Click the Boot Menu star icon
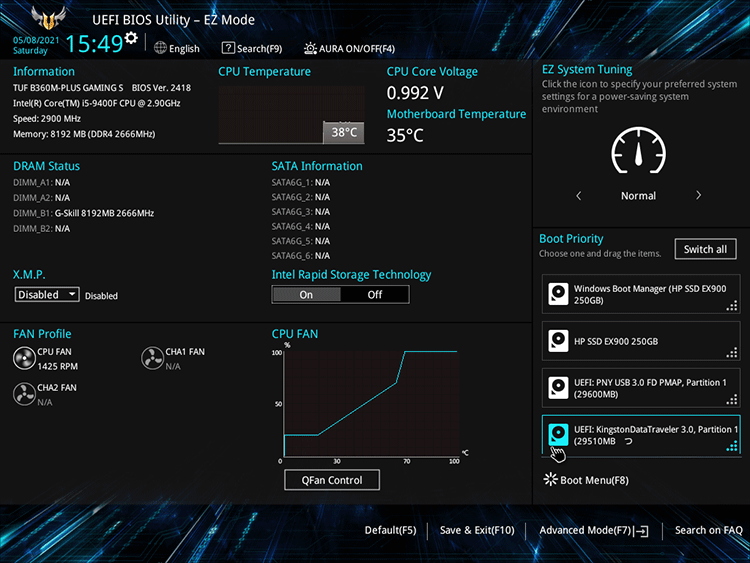 [x=551, y=479]
